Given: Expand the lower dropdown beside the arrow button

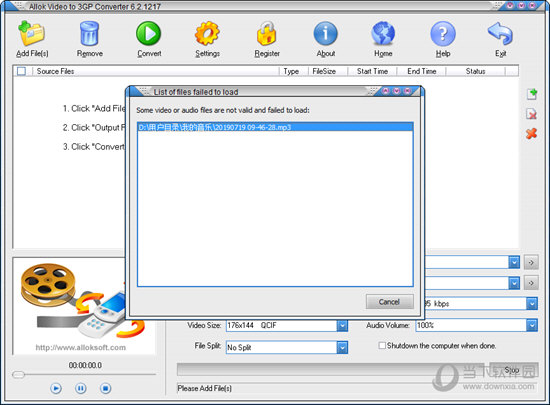Looking at the screenshot, I should tap(514, 283).
